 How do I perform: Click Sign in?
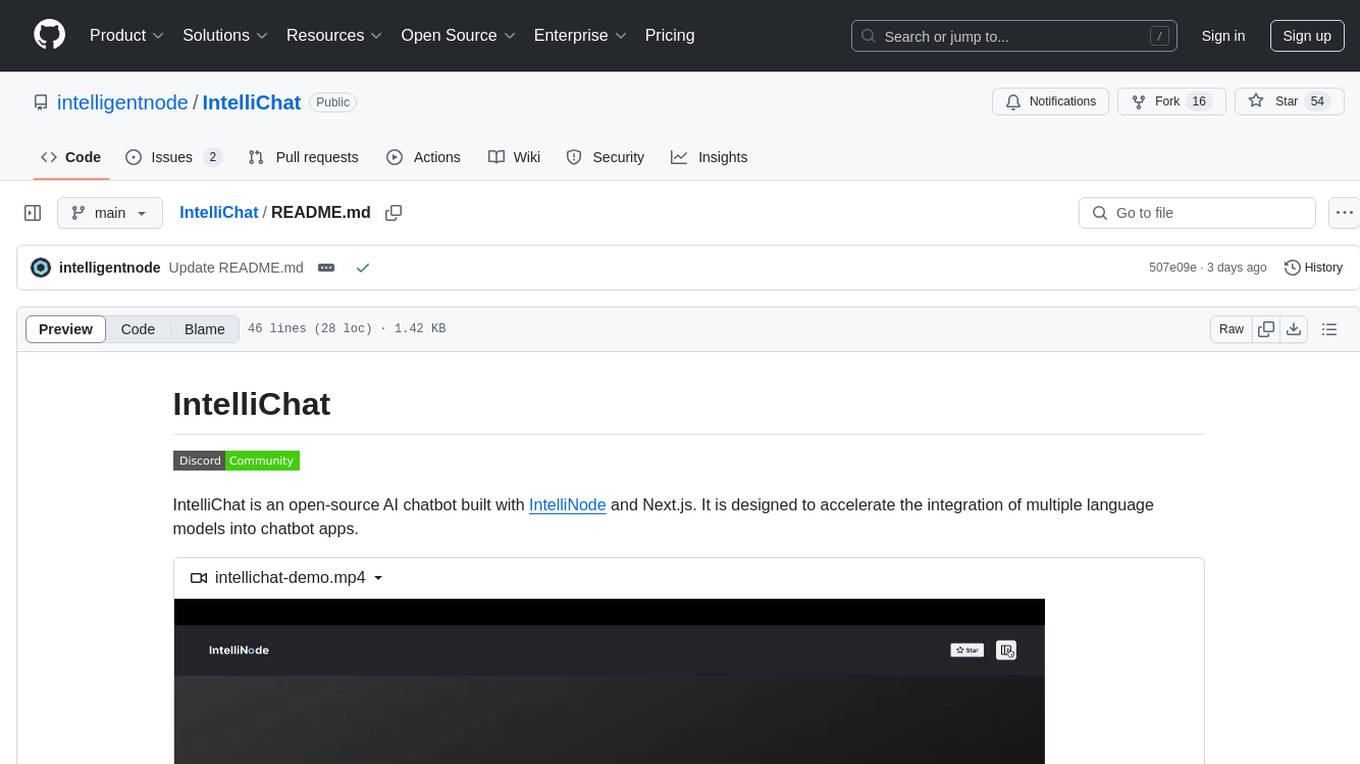1223,36
